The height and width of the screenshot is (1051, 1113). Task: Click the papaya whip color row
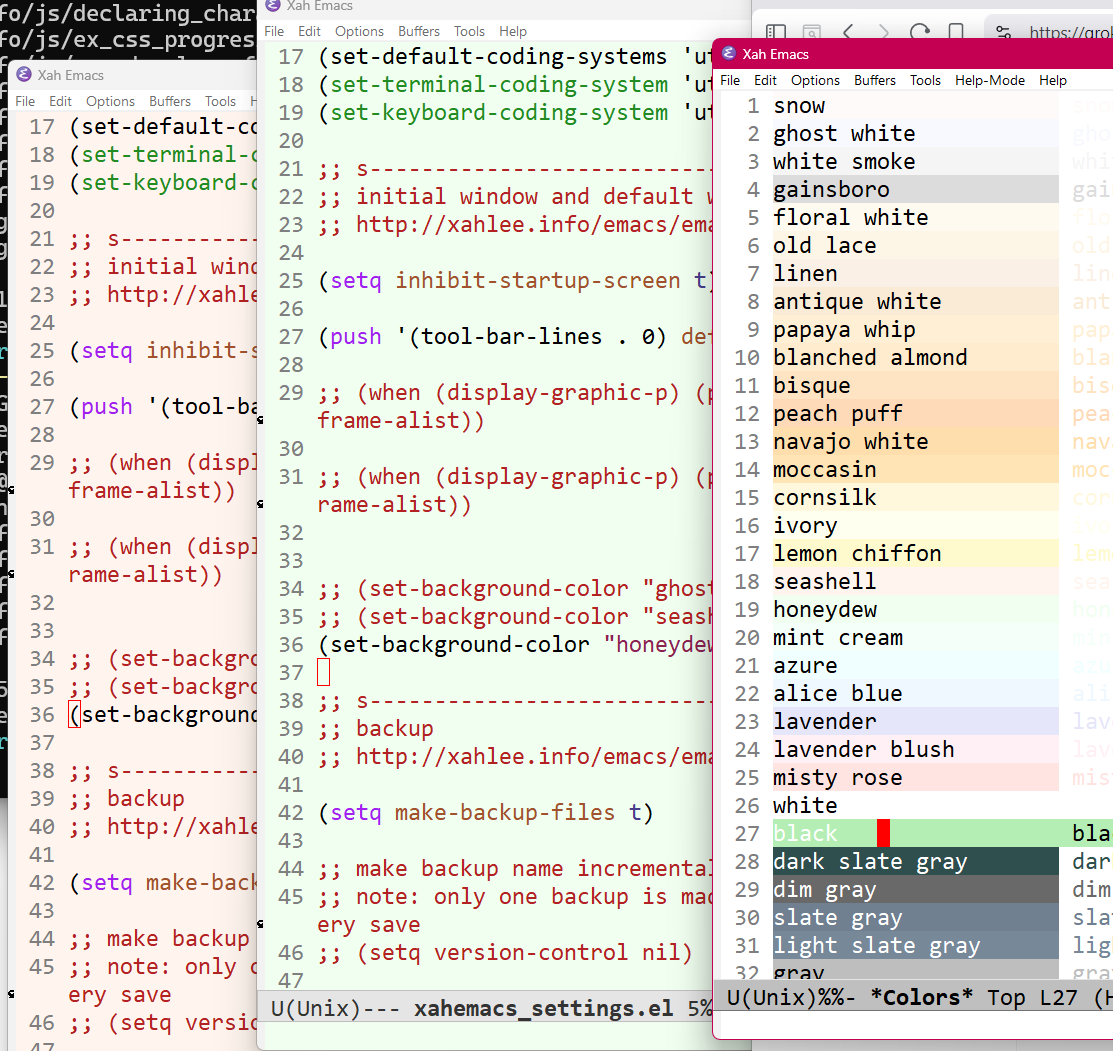(x=916, y=330)
